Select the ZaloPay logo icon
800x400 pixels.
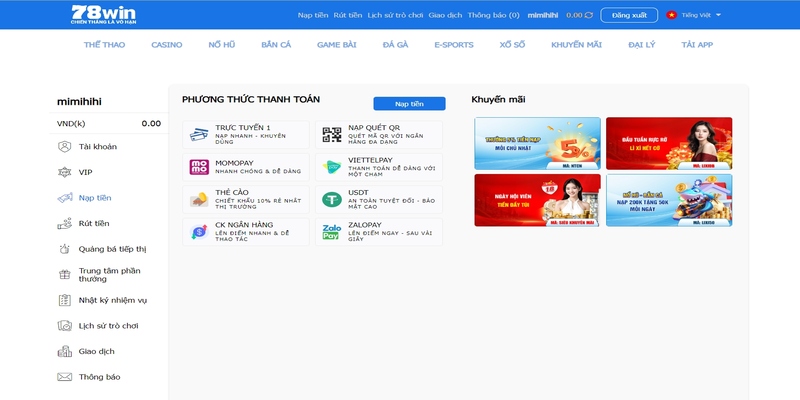point(331,231)
